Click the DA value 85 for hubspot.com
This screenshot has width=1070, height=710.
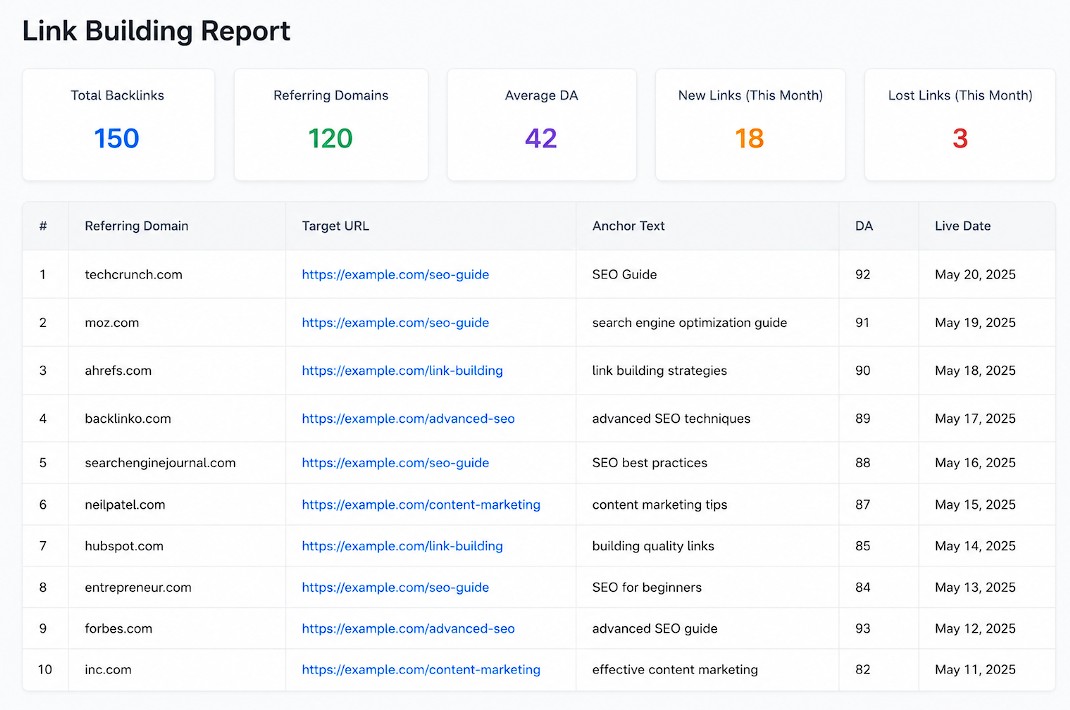[863, 546]
